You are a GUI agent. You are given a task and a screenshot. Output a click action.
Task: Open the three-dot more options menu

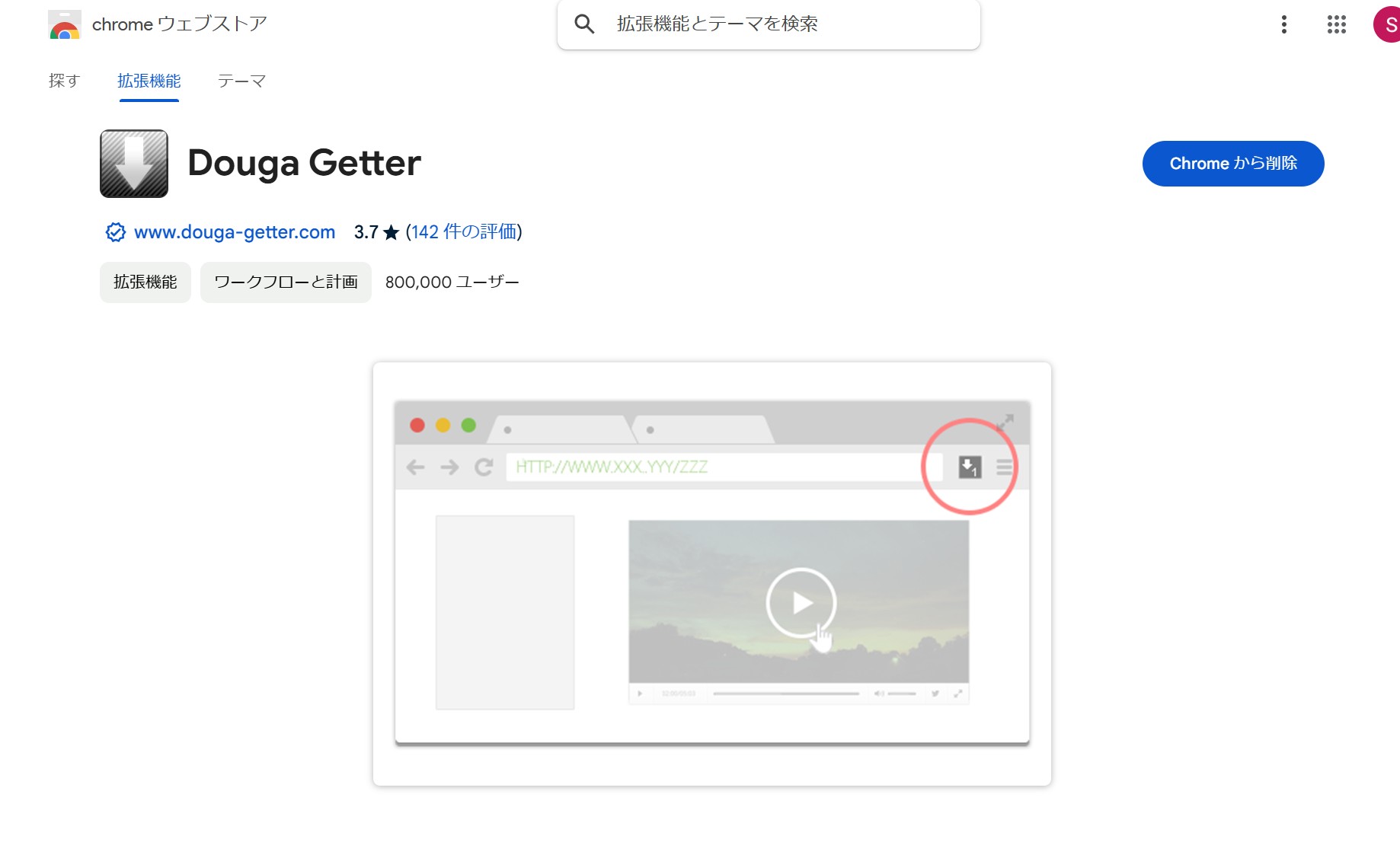pos(1284,24)
